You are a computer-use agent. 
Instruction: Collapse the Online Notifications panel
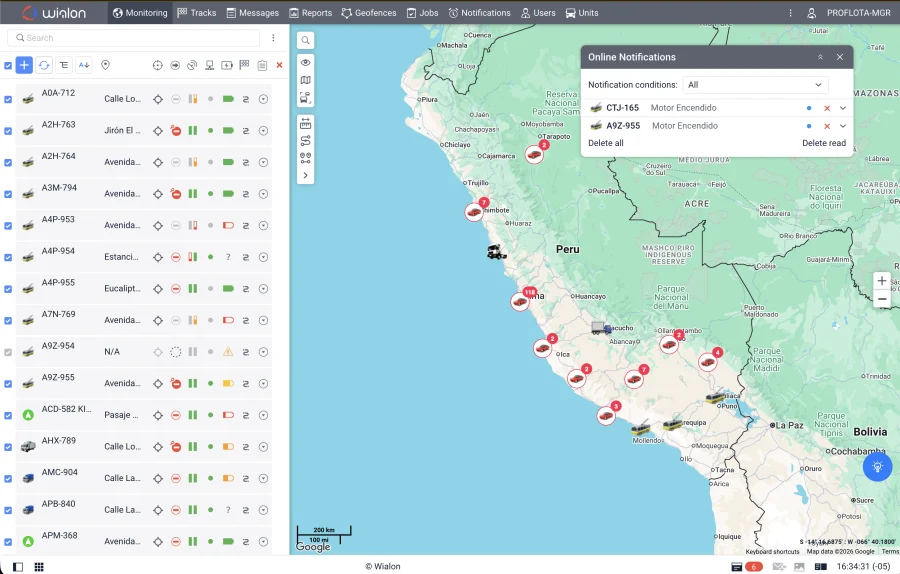tap(820, 57)
